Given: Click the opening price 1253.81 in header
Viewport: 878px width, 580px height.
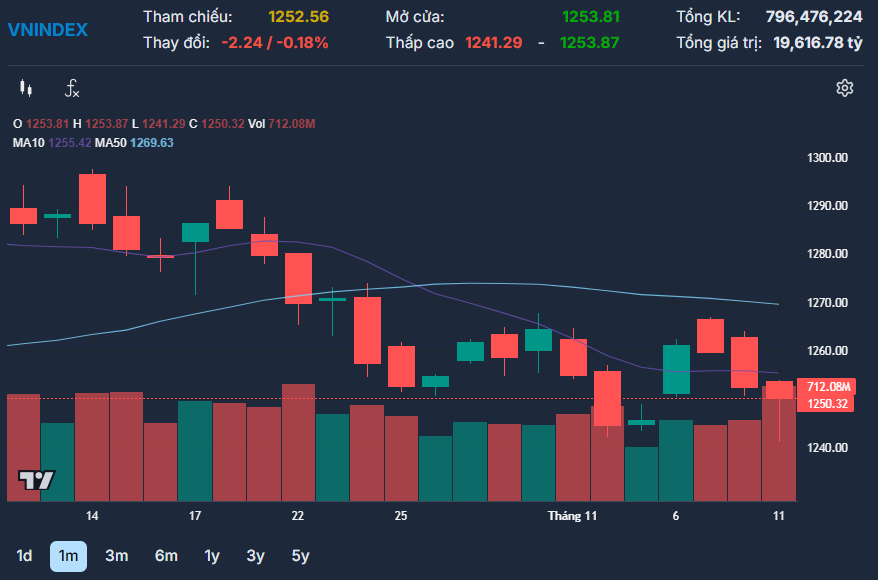Looking at the screenshot, I should coord(591,17).
